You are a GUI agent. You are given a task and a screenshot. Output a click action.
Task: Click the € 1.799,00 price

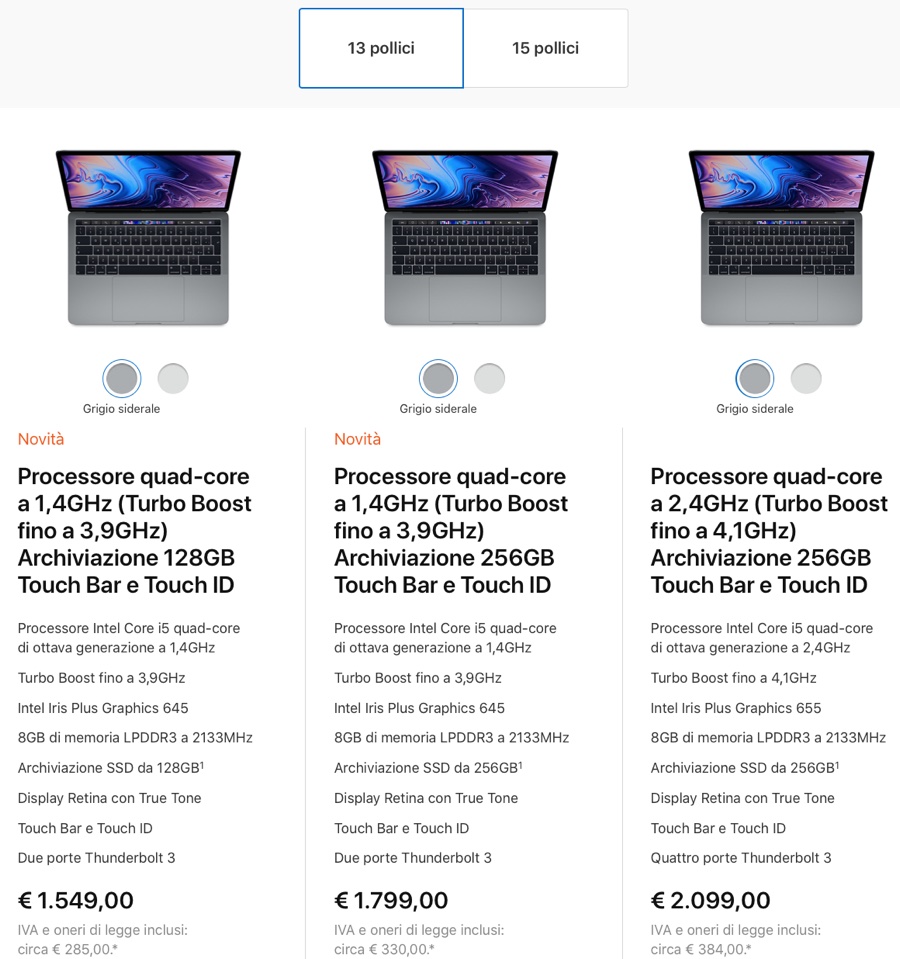click(x=391, y=900)
